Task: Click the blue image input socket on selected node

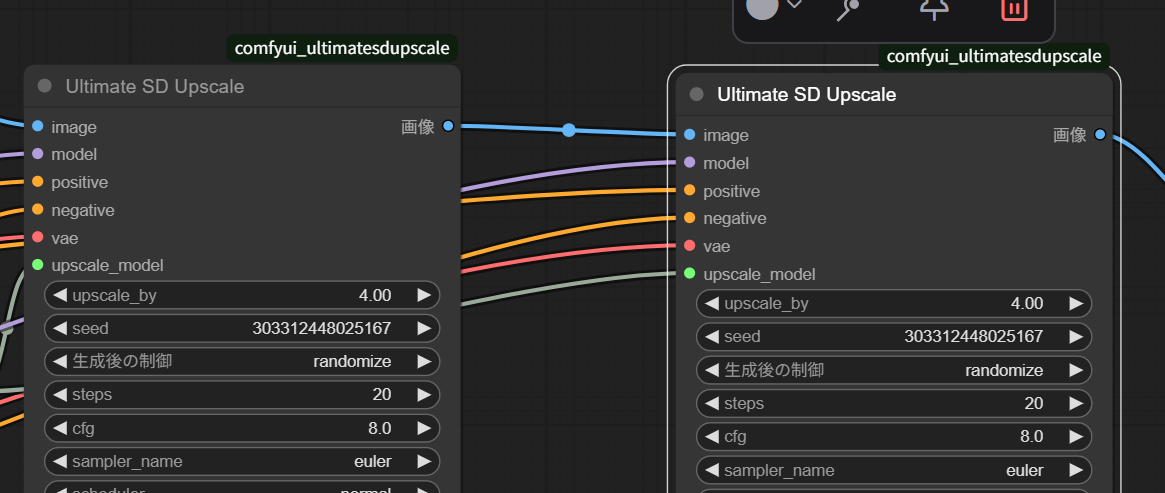Action: click(689, 134)
